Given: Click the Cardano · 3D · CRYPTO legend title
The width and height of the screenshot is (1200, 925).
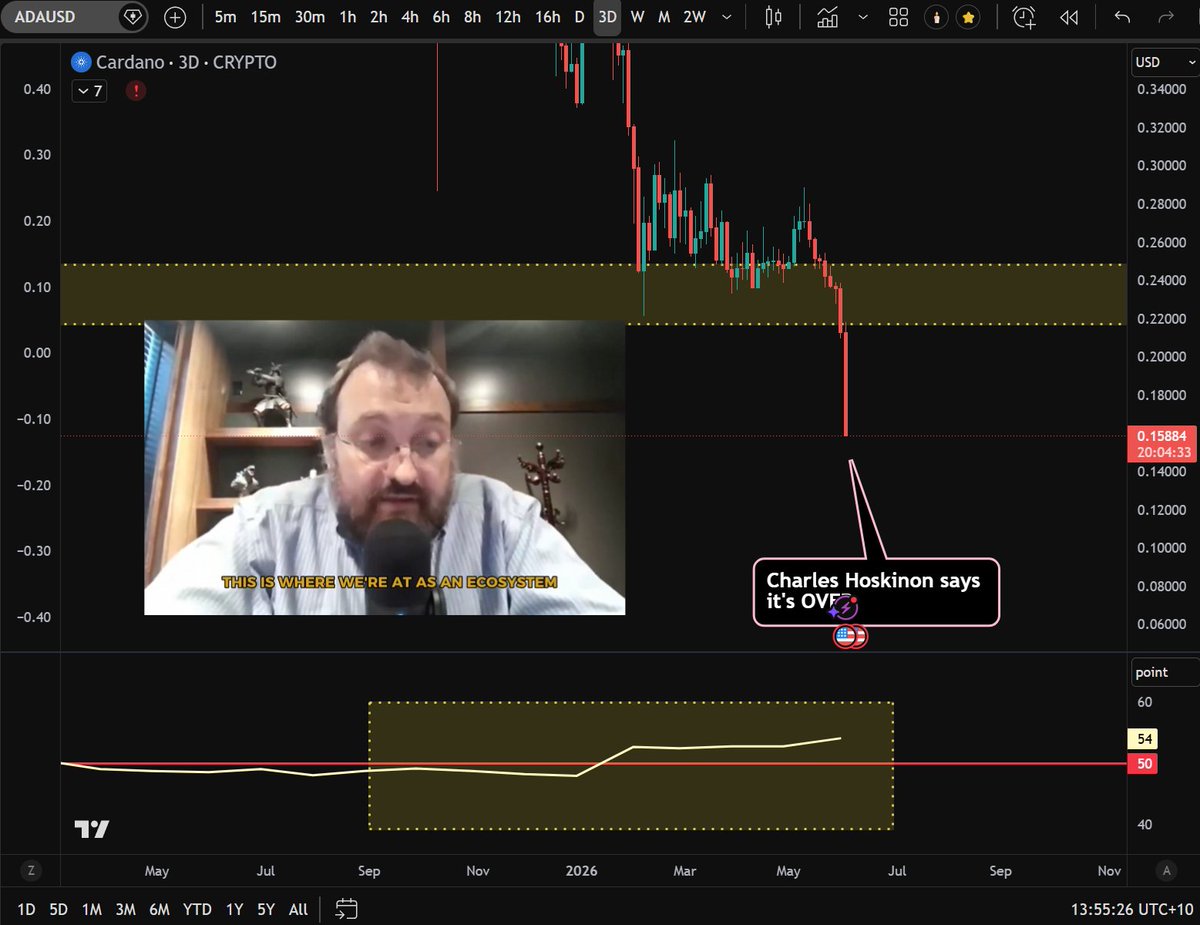Looking at the screenshot, I should point(186,62).
